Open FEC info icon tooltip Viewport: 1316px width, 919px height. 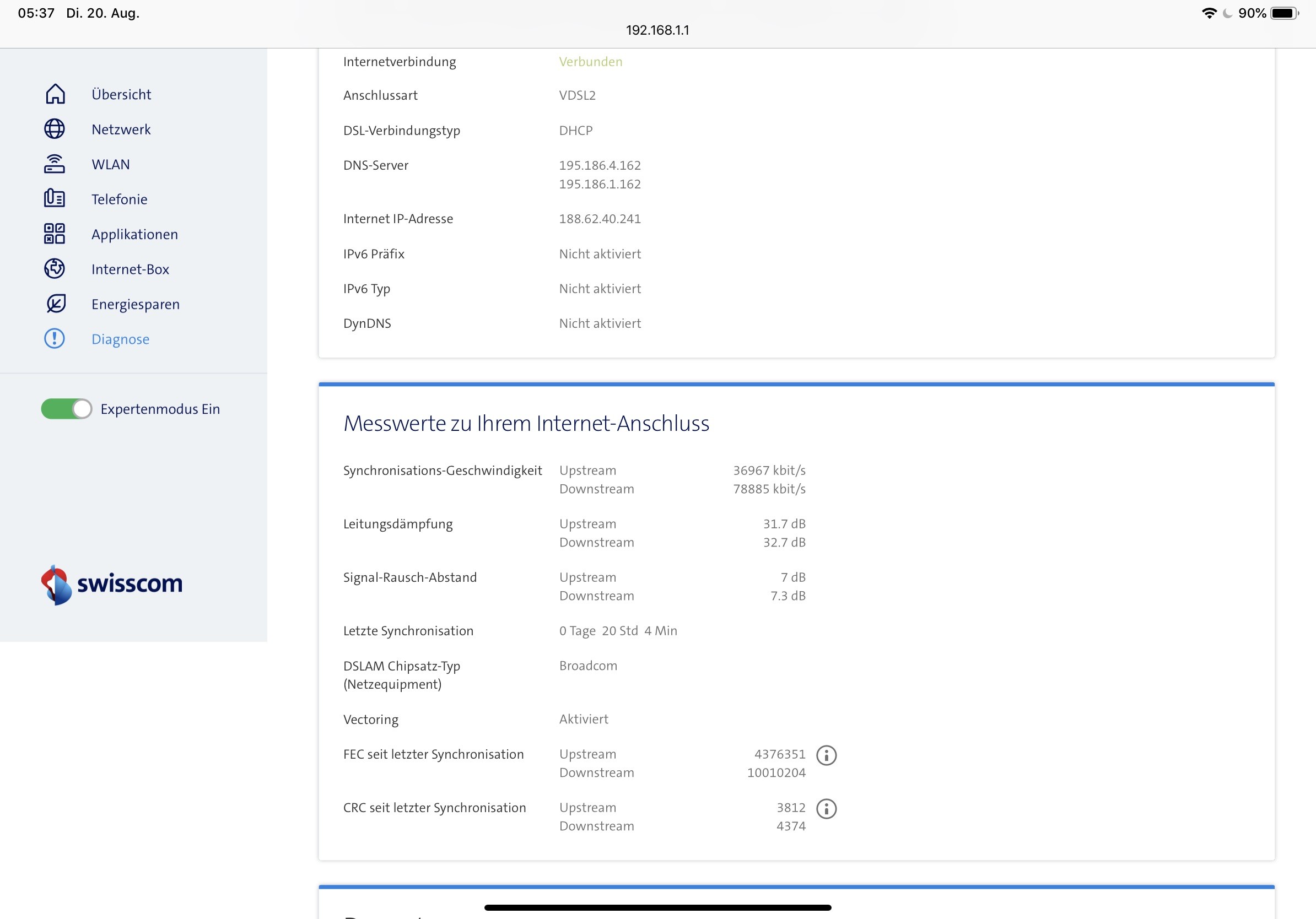coord(826,755)
